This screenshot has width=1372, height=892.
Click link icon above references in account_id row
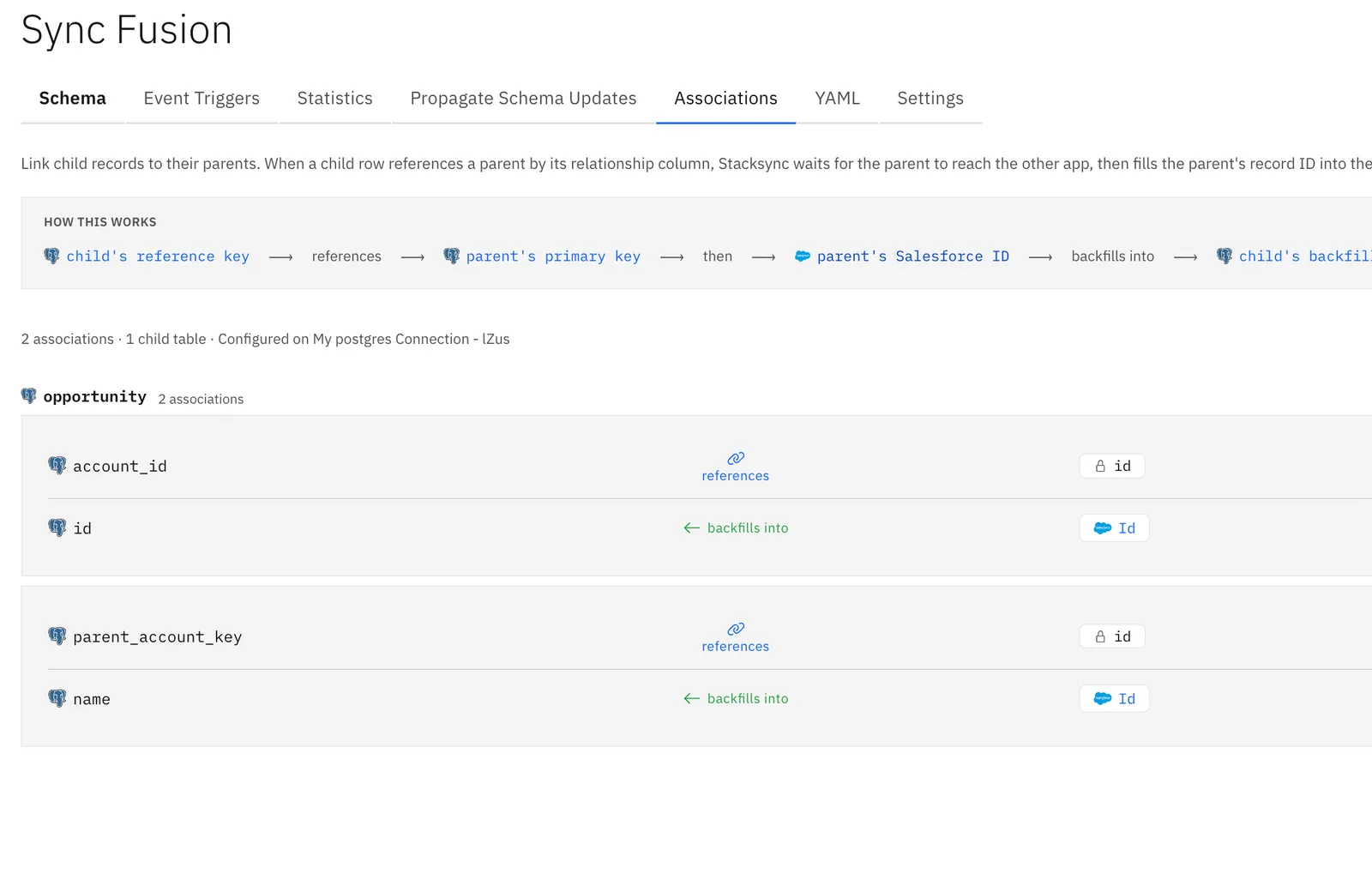(736, 458)
